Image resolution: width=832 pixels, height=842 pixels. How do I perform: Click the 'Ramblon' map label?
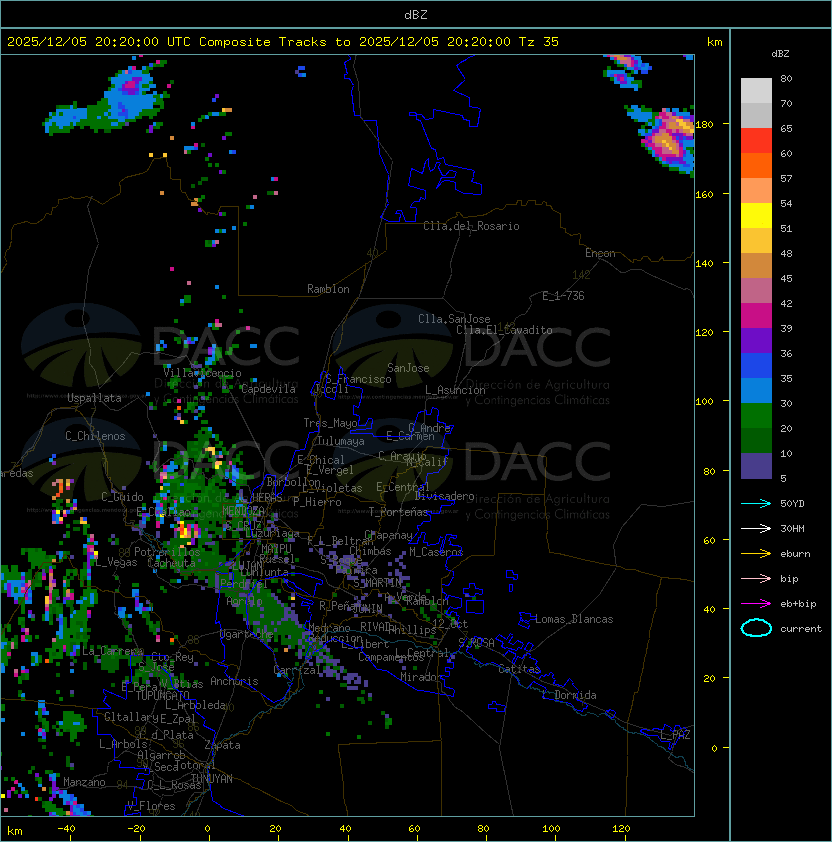point(328,289)
